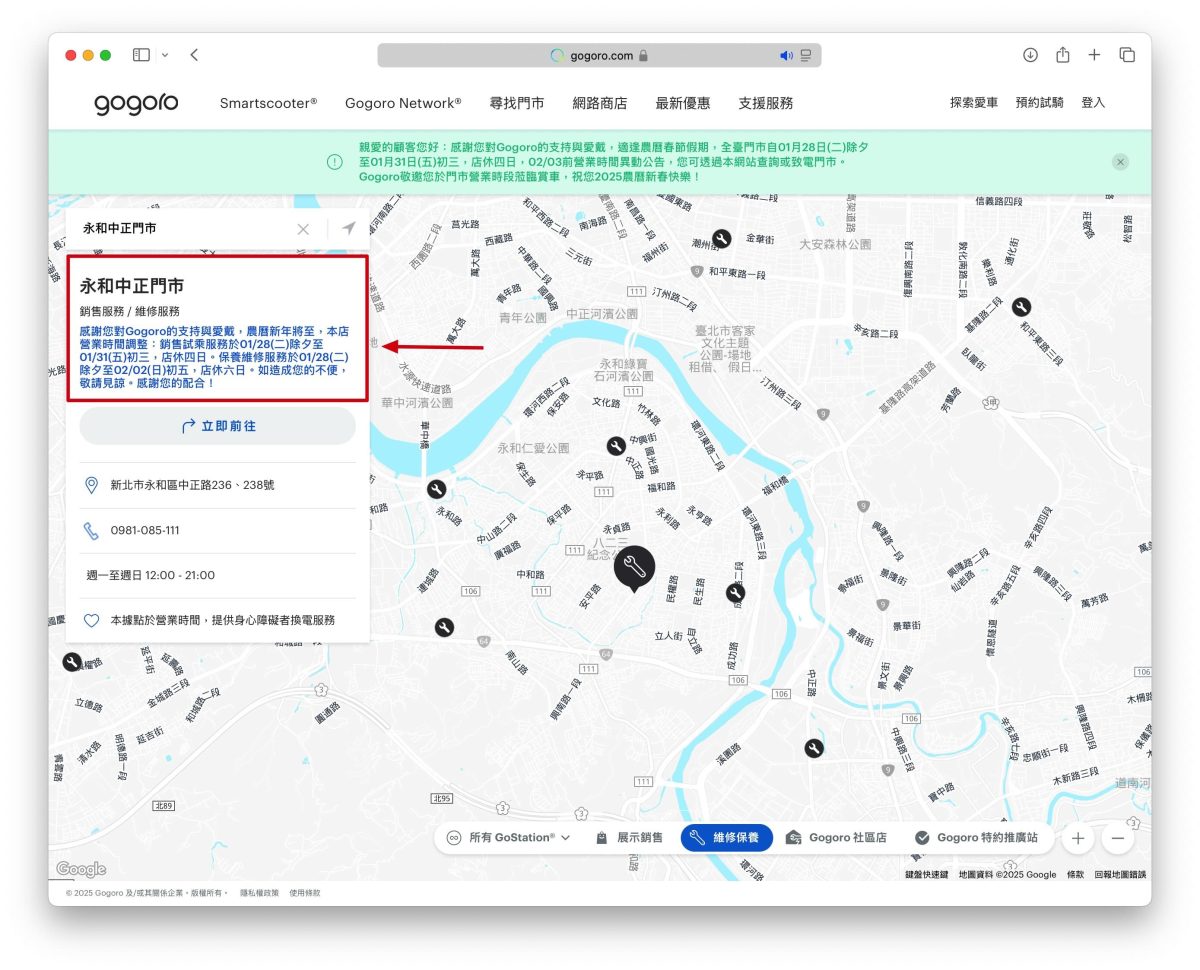Click locate-me arrow icon

coord(348,229)
